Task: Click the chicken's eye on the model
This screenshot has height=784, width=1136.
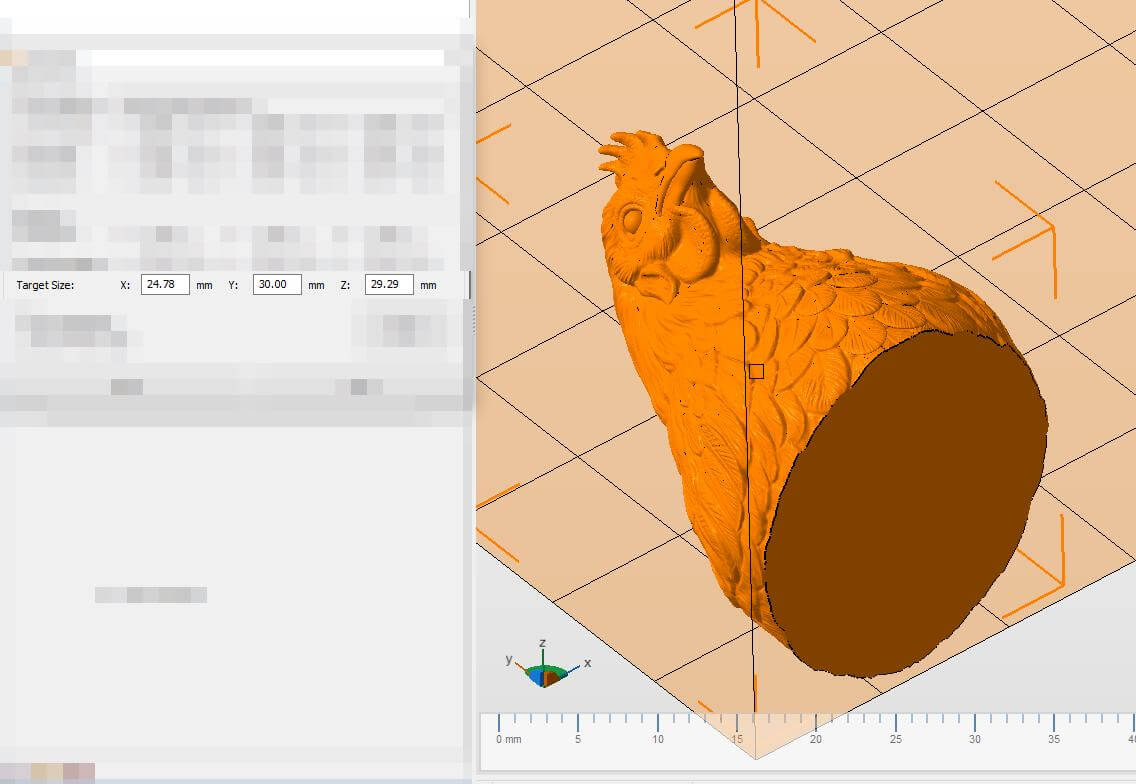Action: point(634,216)
